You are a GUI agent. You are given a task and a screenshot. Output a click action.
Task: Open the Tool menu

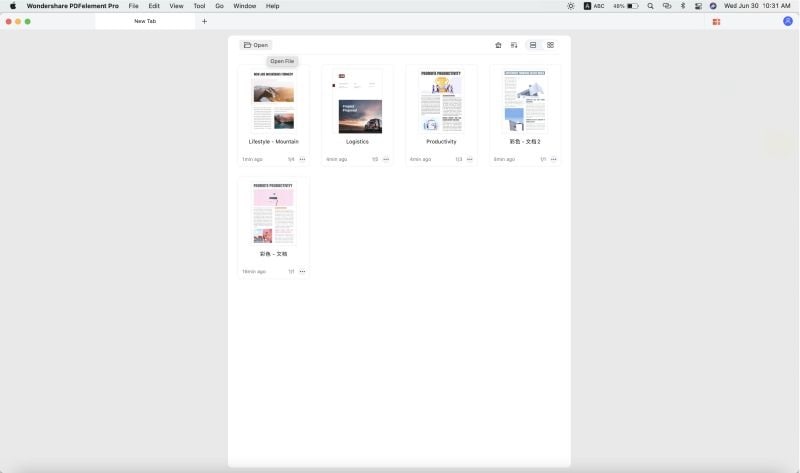click(199, 6)
